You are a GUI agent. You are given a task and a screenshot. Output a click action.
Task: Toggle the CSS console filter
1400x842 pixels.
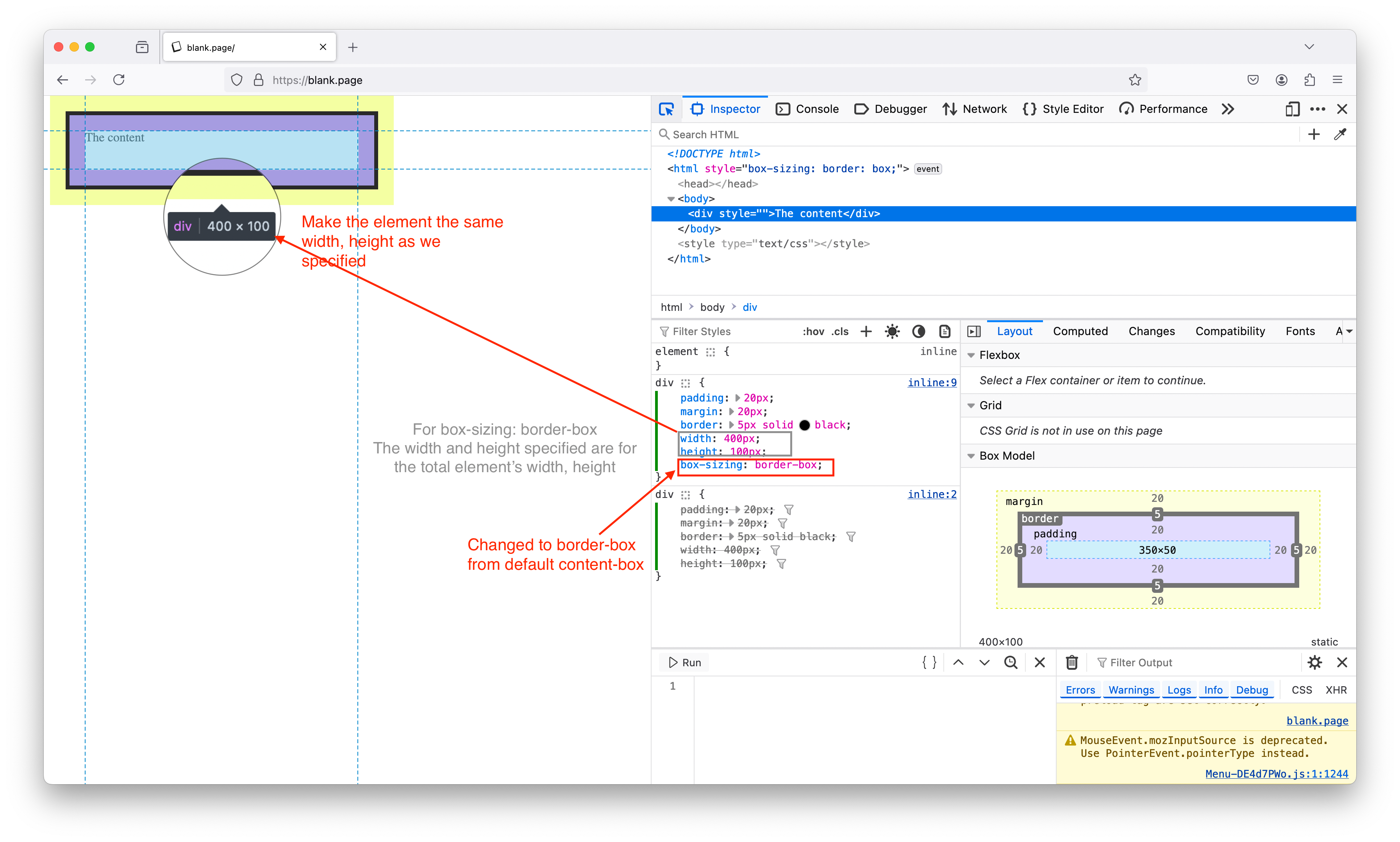coord(1301,690)
